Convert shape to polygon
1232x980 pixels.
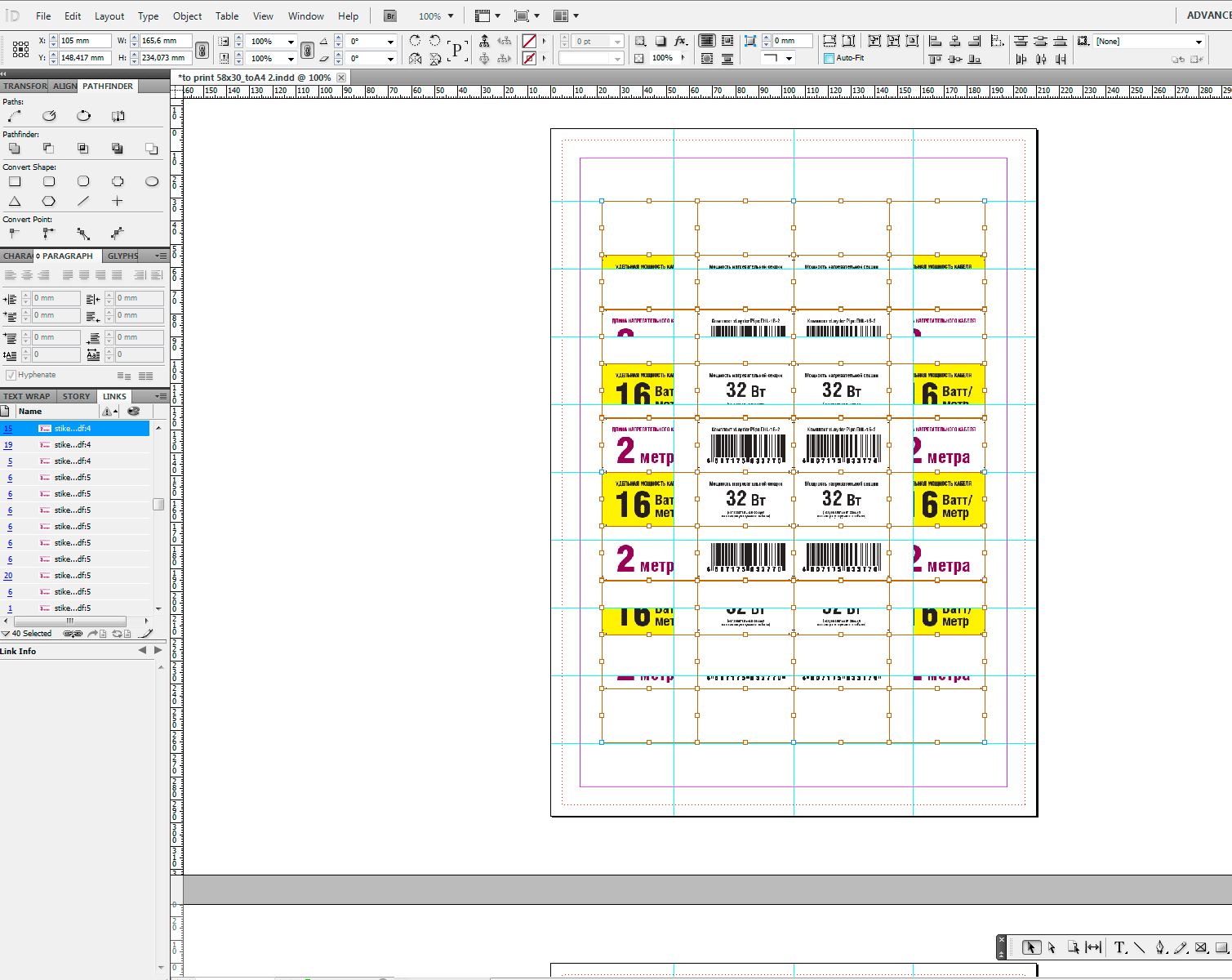coord(49,201)
